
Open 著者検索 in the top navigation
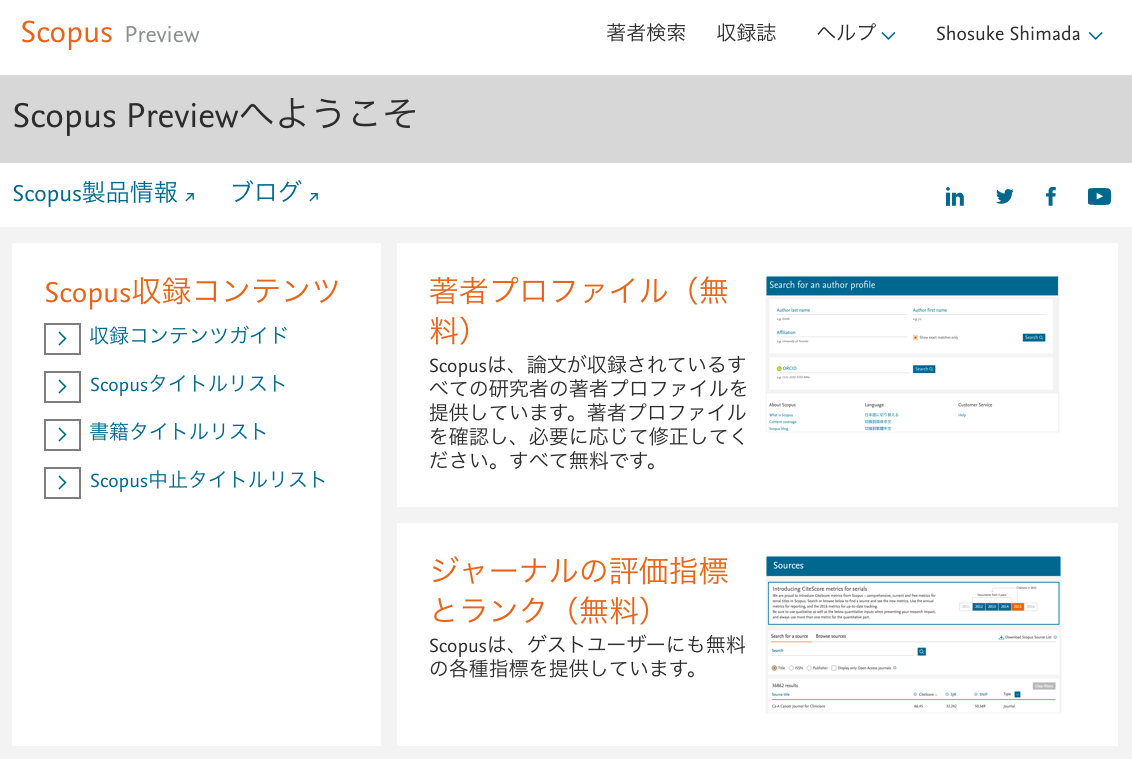(646, 33)
